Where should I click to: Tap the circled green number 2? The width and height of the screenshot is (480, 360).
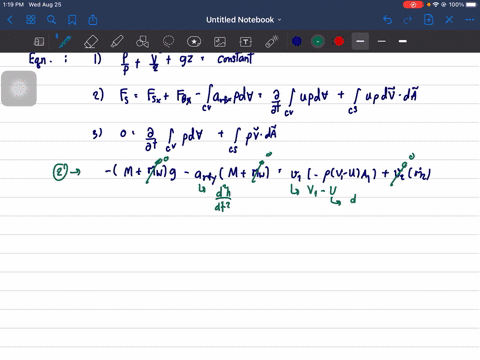click(60, 172)
